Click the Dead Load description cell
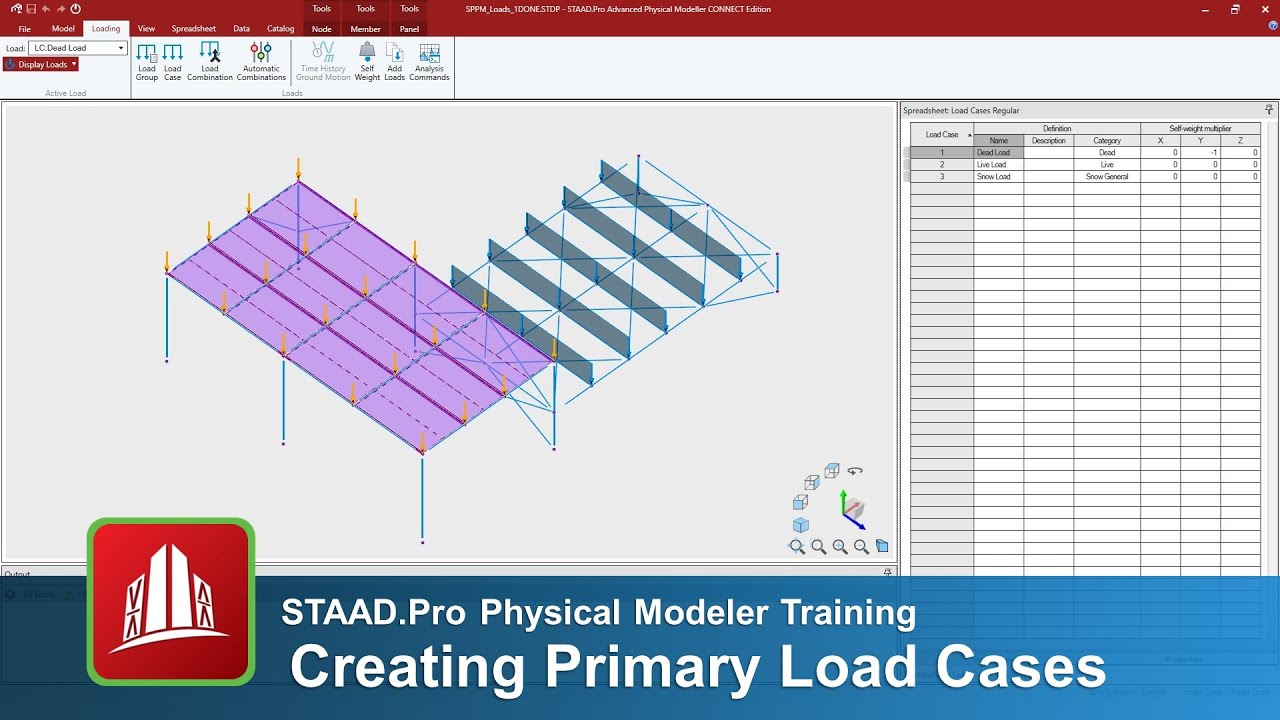 1049,153
